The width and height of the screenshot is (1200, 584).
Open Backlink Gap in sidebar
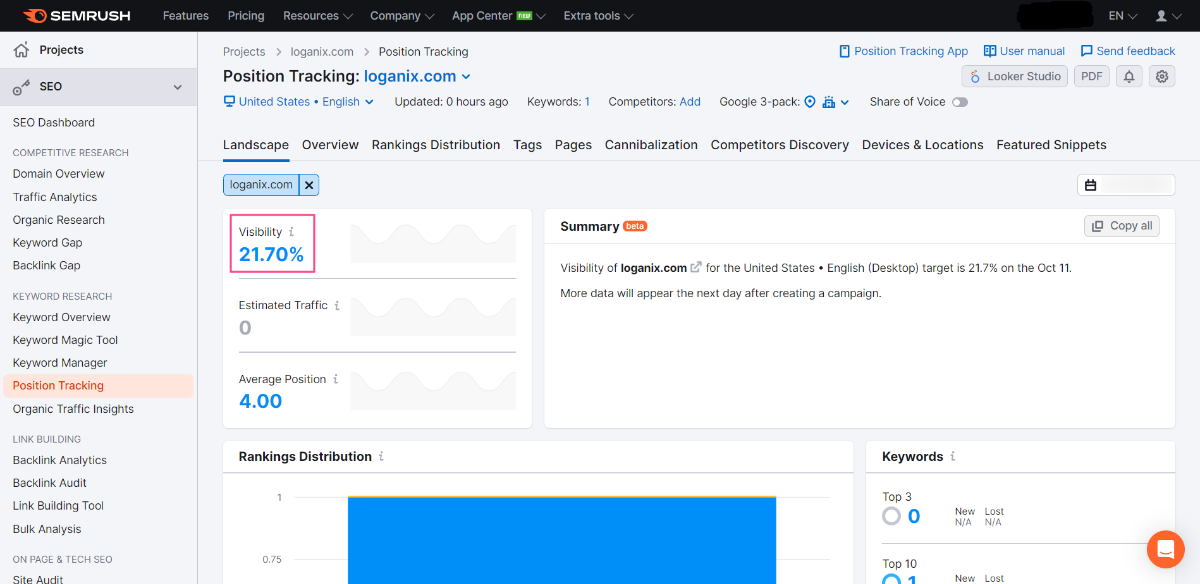(x=47, y=266)
